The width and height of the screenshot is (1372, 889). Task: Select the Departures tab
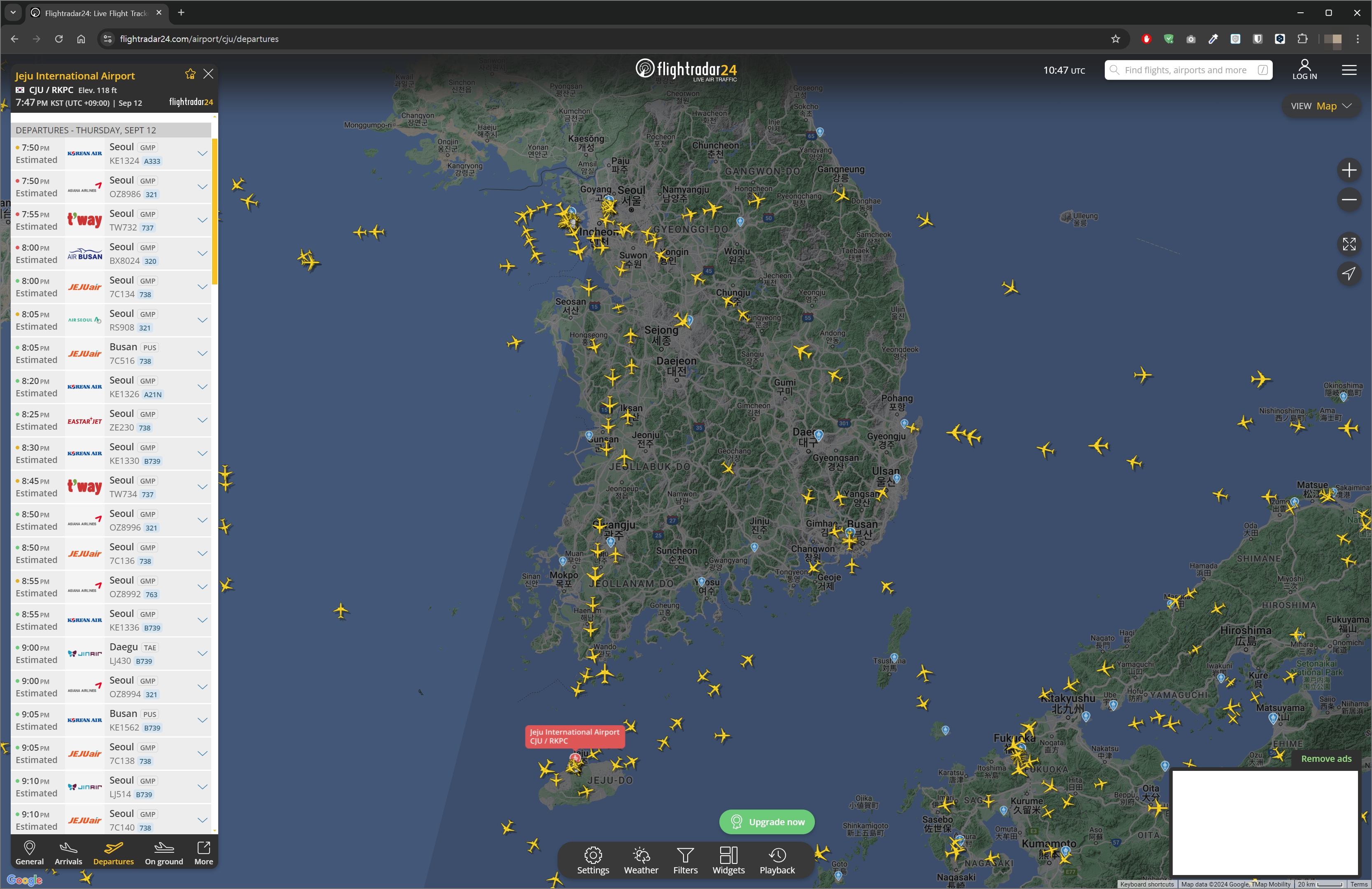click(113, 853)
